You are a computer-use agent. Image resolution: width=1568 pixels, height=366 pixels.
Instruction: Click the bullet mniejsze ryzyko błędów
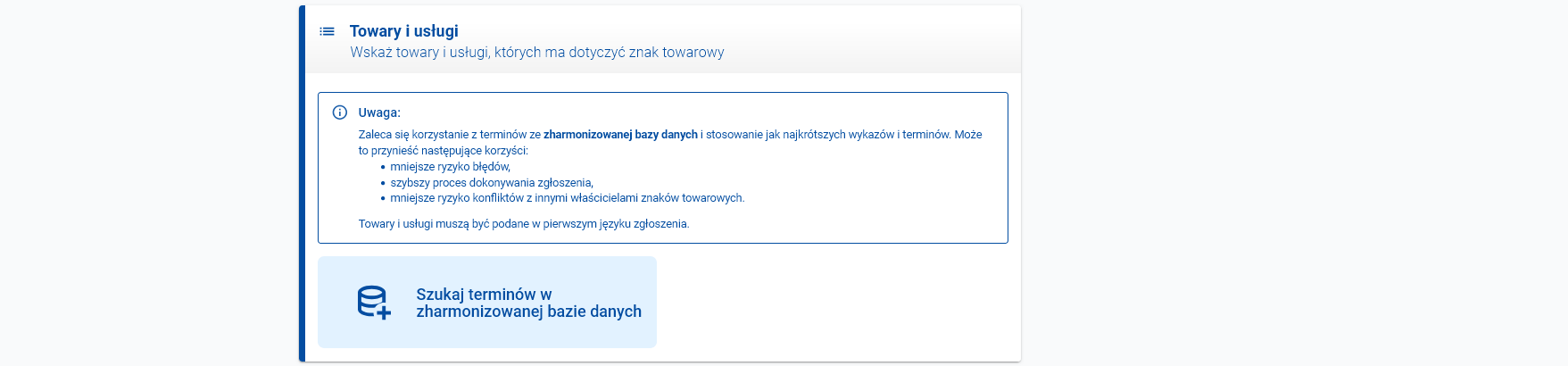click(x=450, y=167)
